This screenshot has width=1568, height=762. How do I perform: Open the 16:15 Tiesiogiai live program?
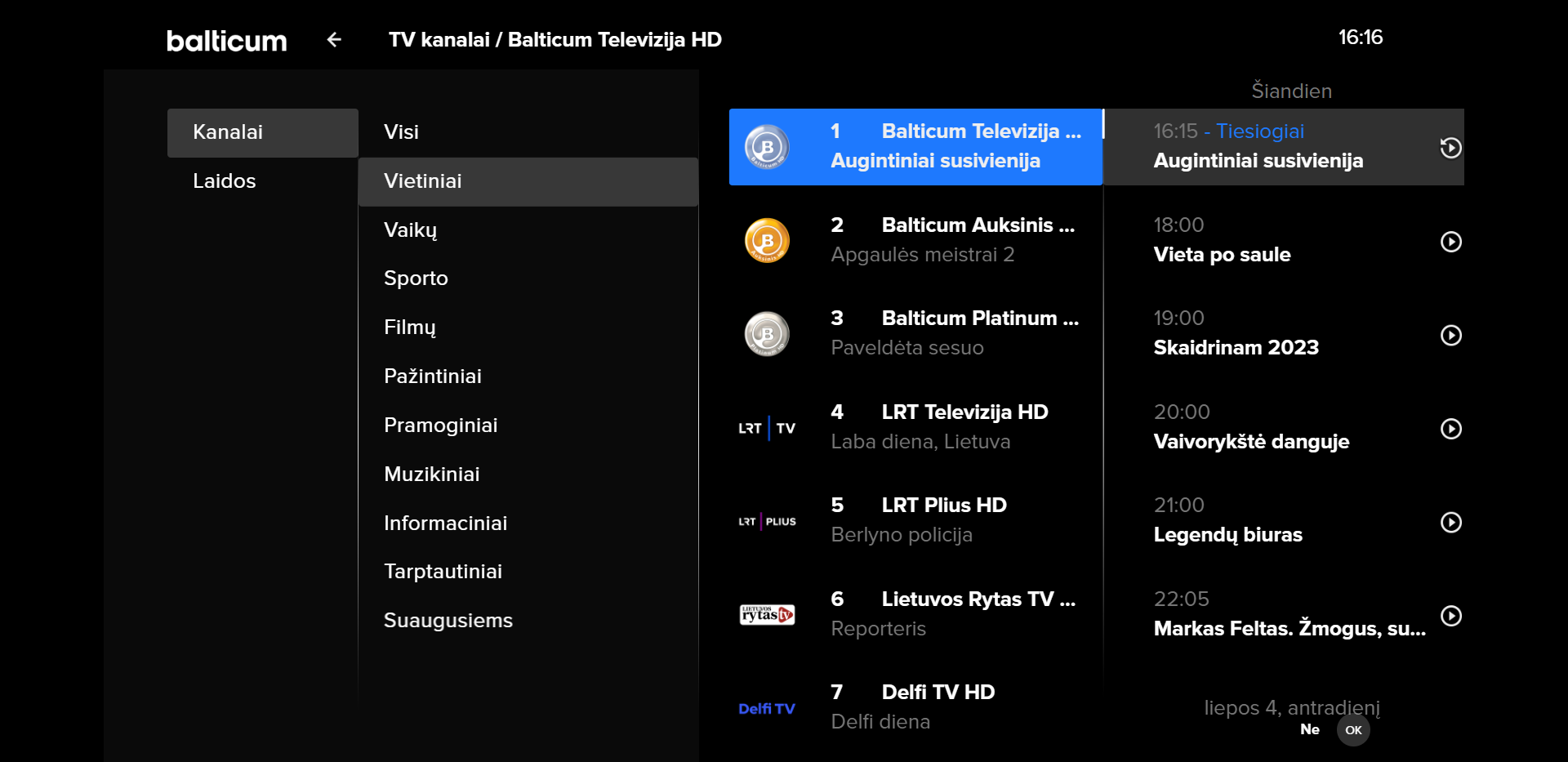pyautogui.click(x=1284, y=147)
